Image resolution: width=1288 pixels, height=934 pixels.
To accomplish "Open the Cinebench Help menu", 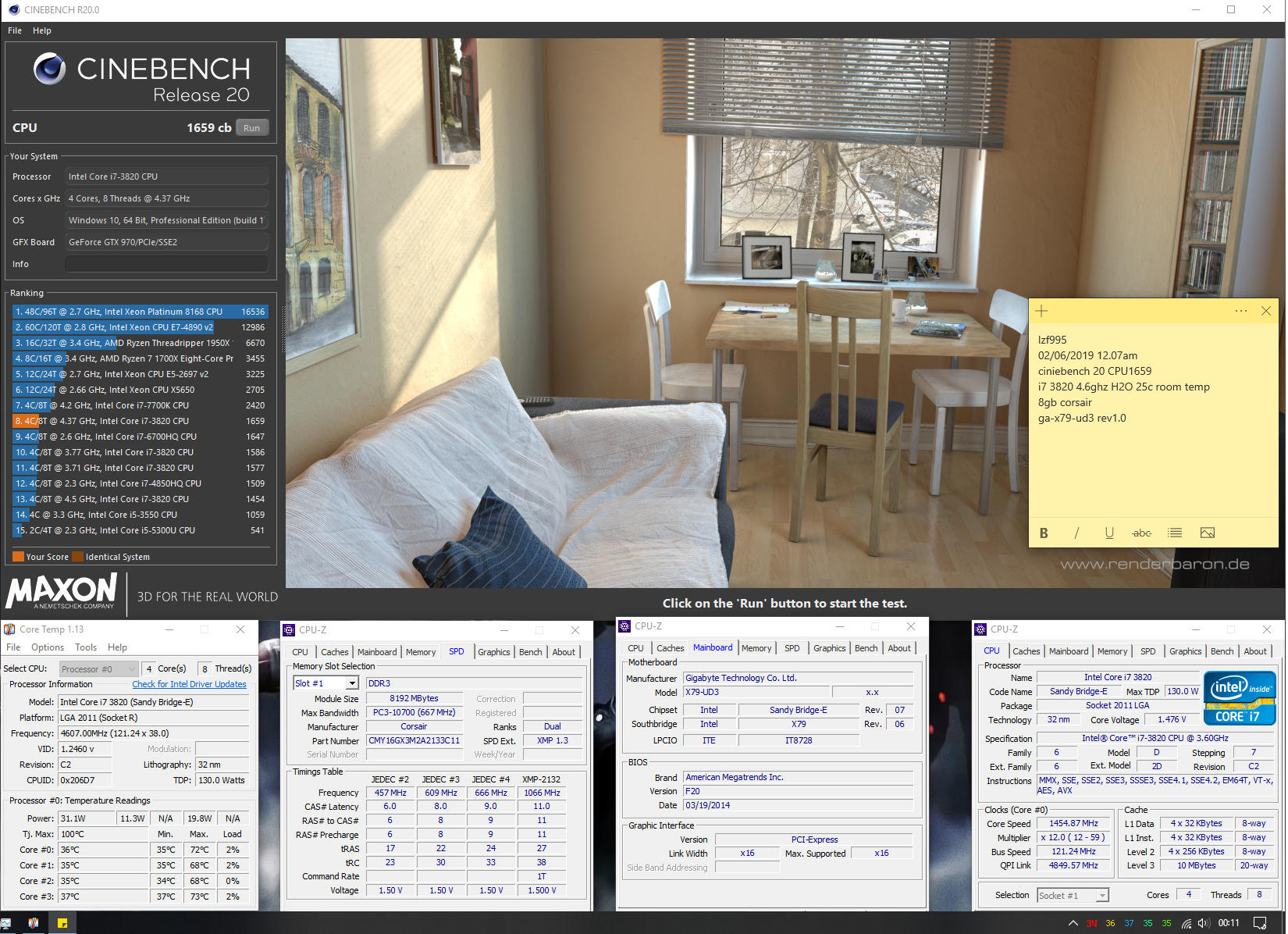I will (42, 30).
